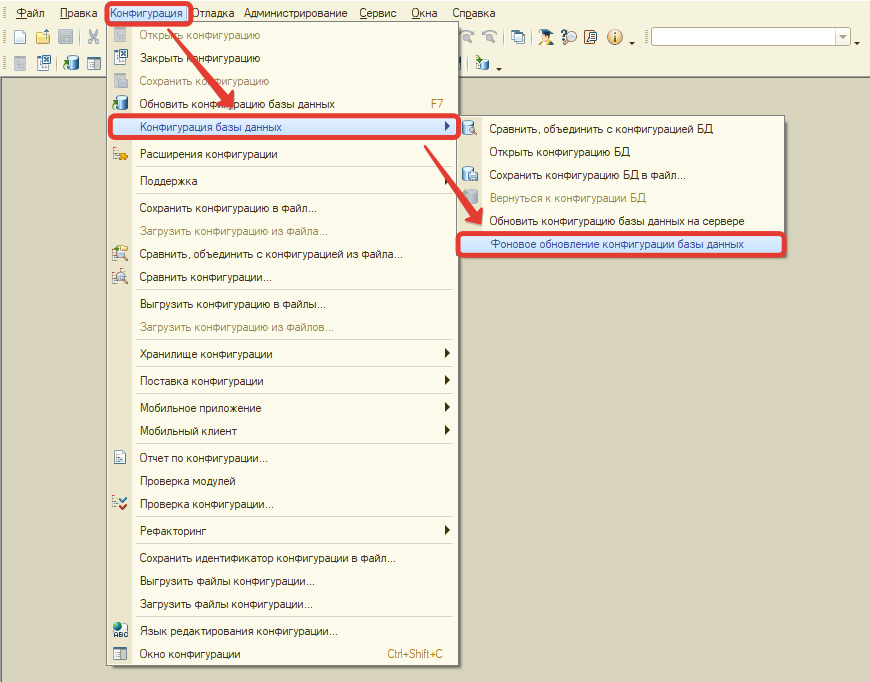Choose Сравнить, объединить с конфигурацией из файла...
This screenshot has width=870, height=682.
[283, 254]
